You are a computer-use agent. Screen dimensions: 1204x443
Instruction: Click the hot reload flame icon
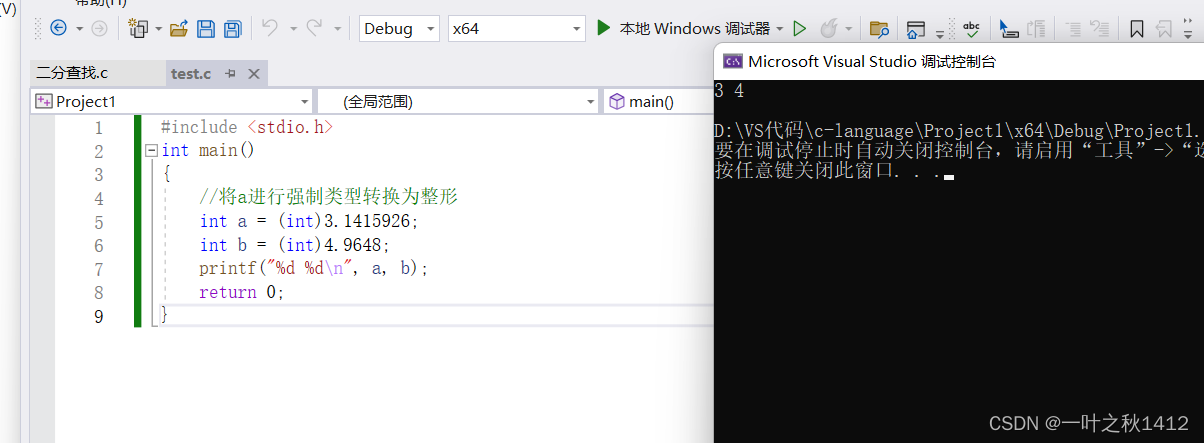[x=828, y=28]
